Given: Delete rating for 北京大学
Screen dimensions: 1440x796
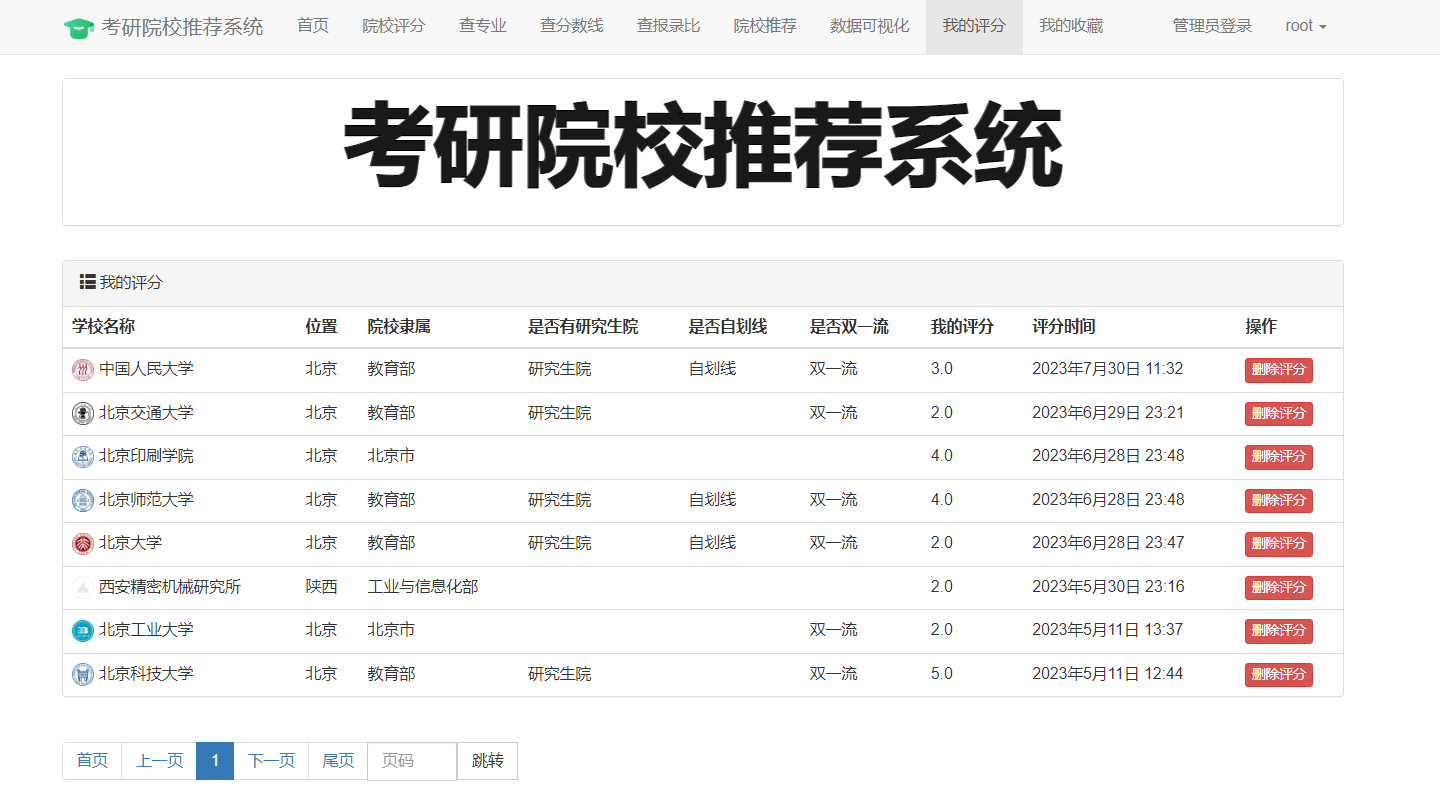Looking at the screenshot, I should point(1279,544).
